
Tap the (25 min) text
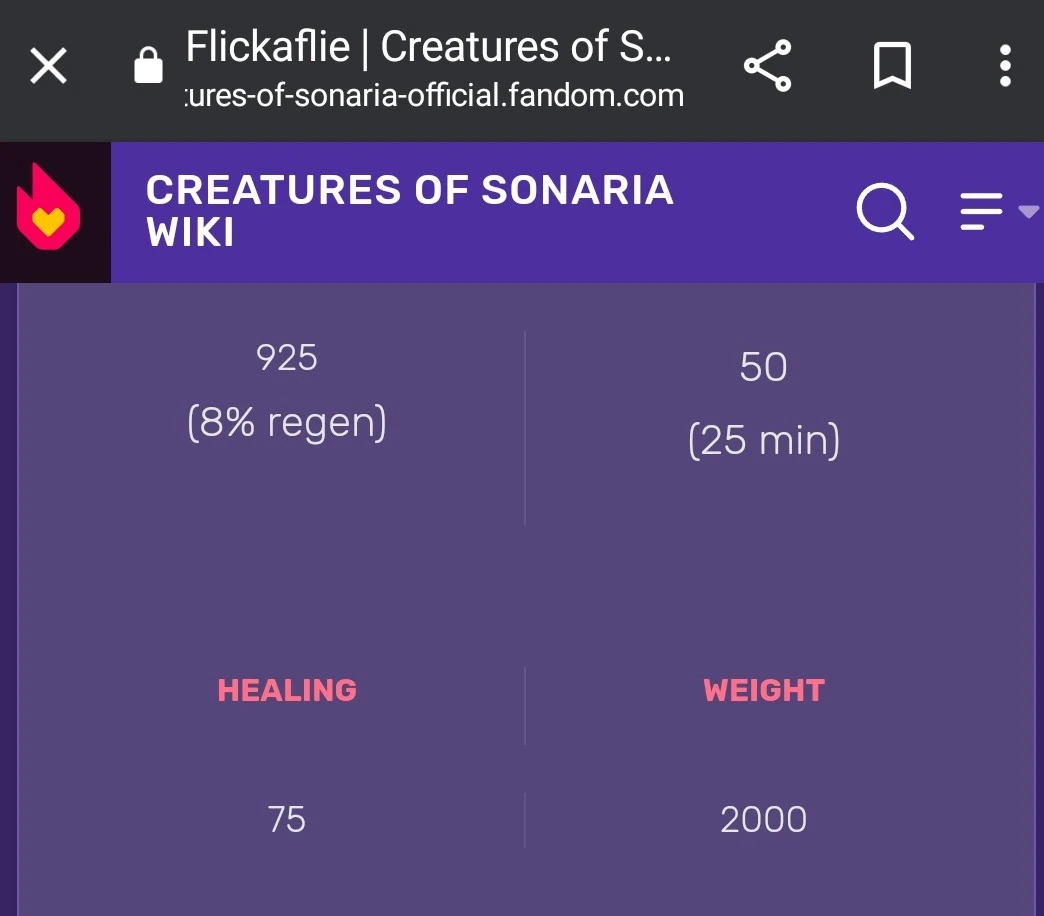(x=764, y=440)
